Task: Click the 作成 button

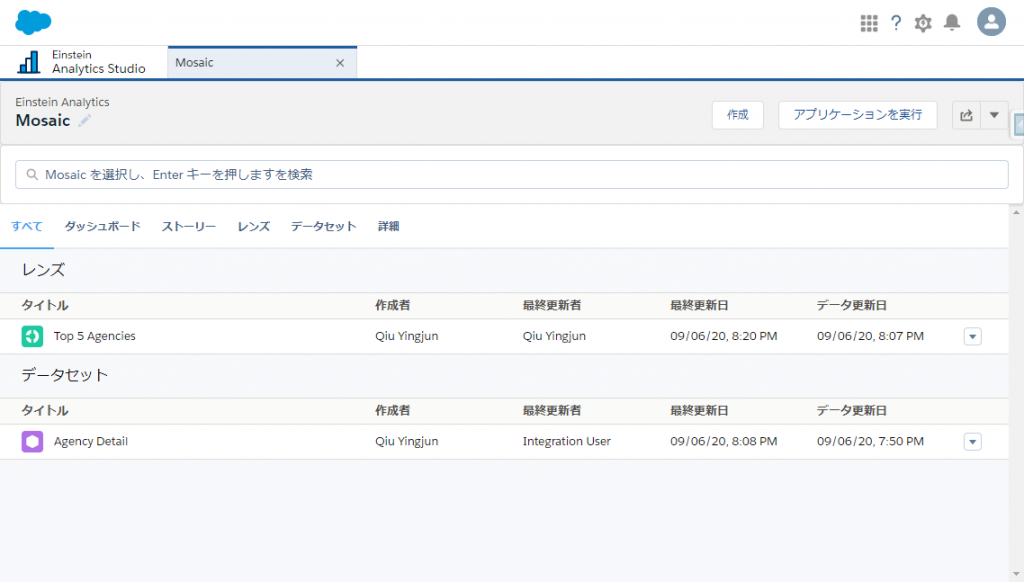Action: click(x=737, y=115)
